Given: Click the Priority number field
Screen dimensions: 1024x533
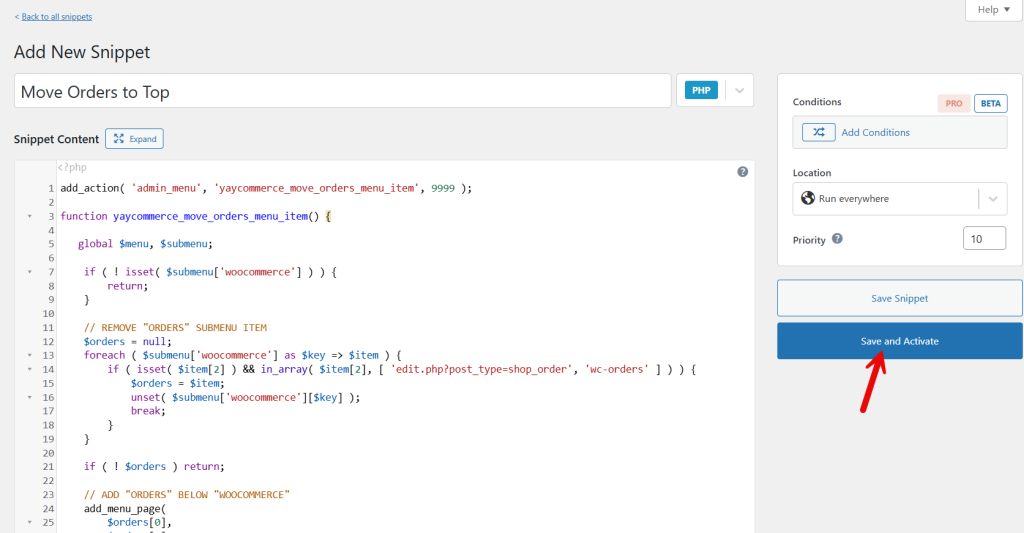Looking at the screenshot, I should point(984,238).
